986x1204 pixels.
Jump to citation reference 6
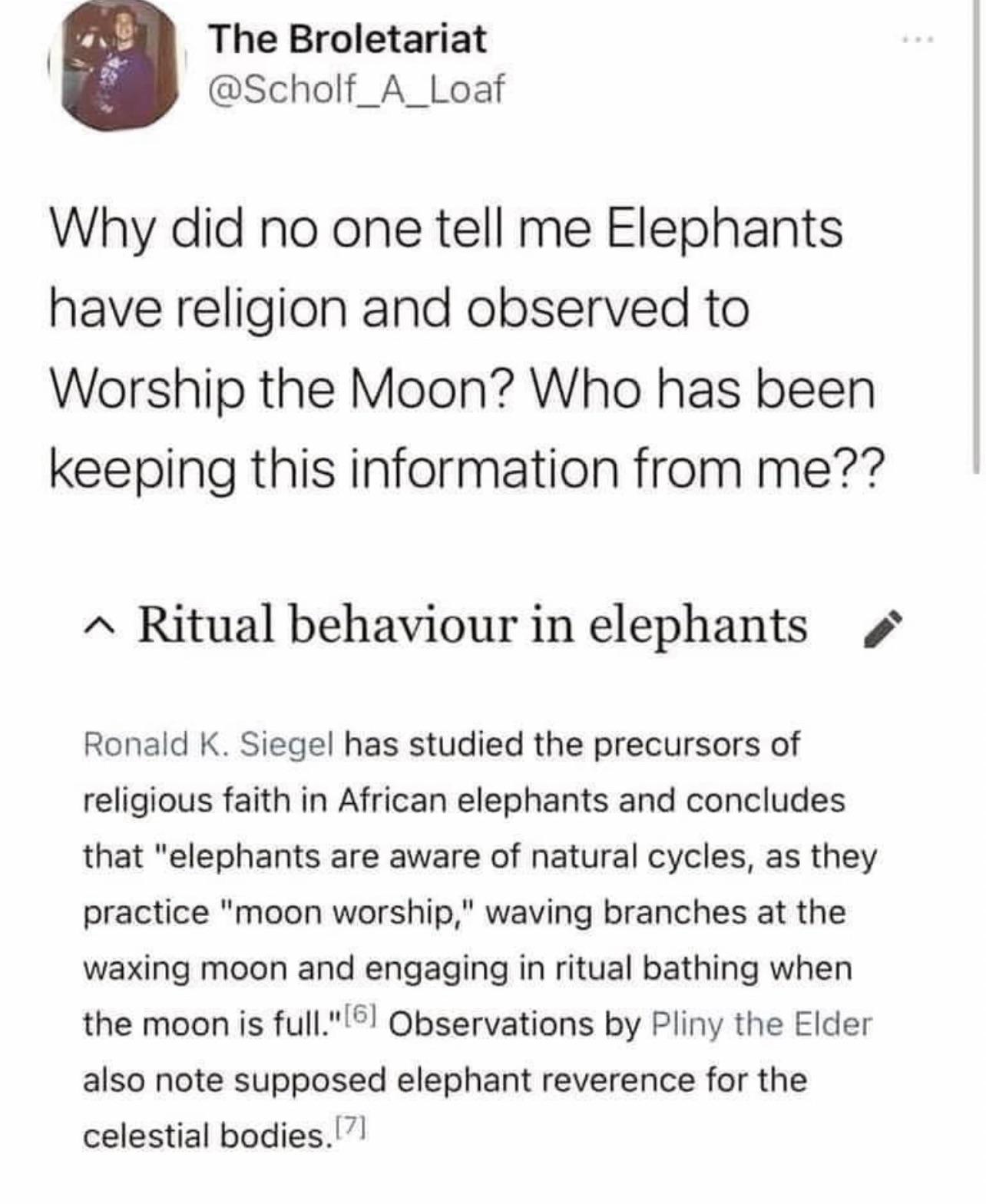pos(370,1019)
